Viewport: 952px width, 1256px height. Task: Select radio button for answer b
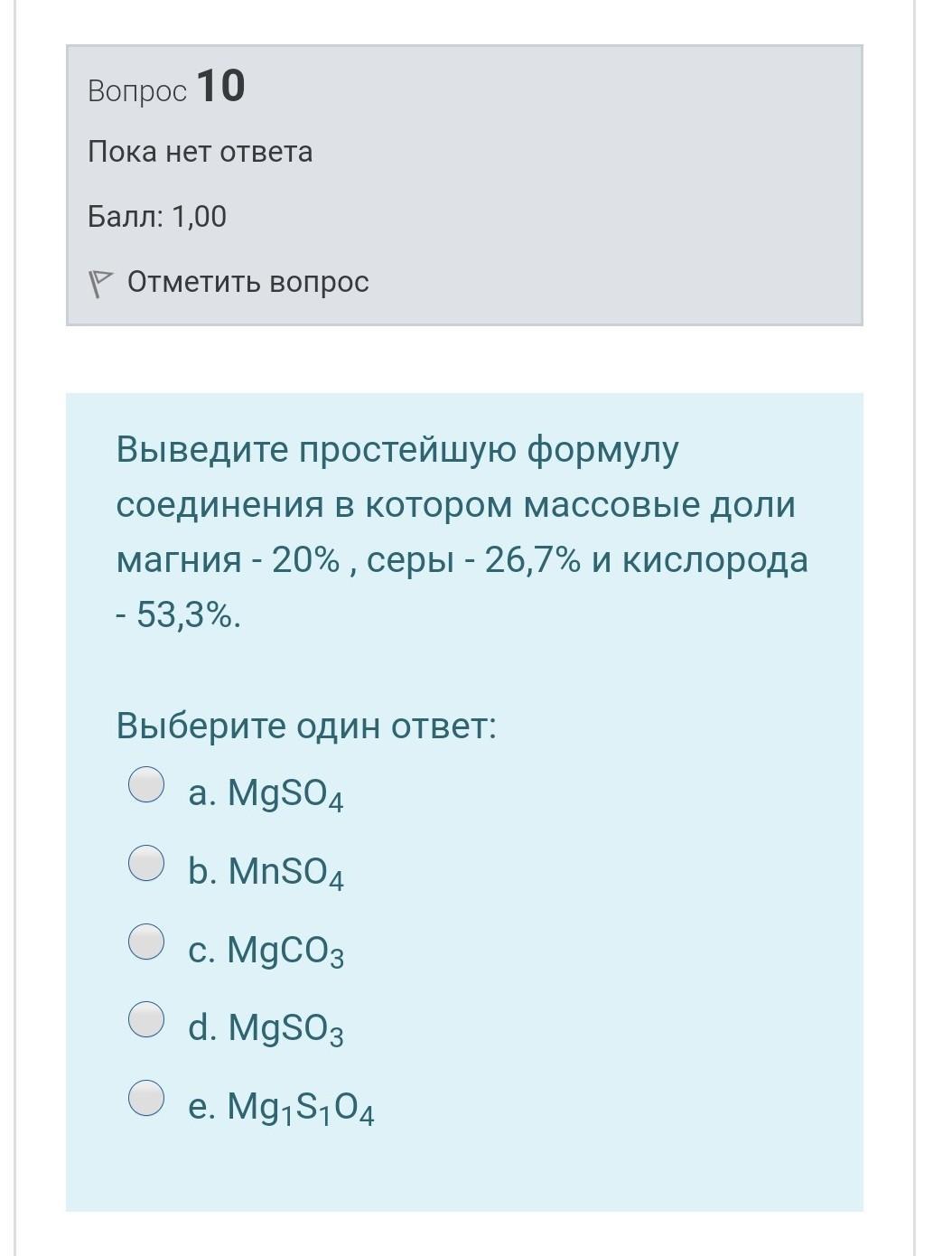(x=146, y=863)
